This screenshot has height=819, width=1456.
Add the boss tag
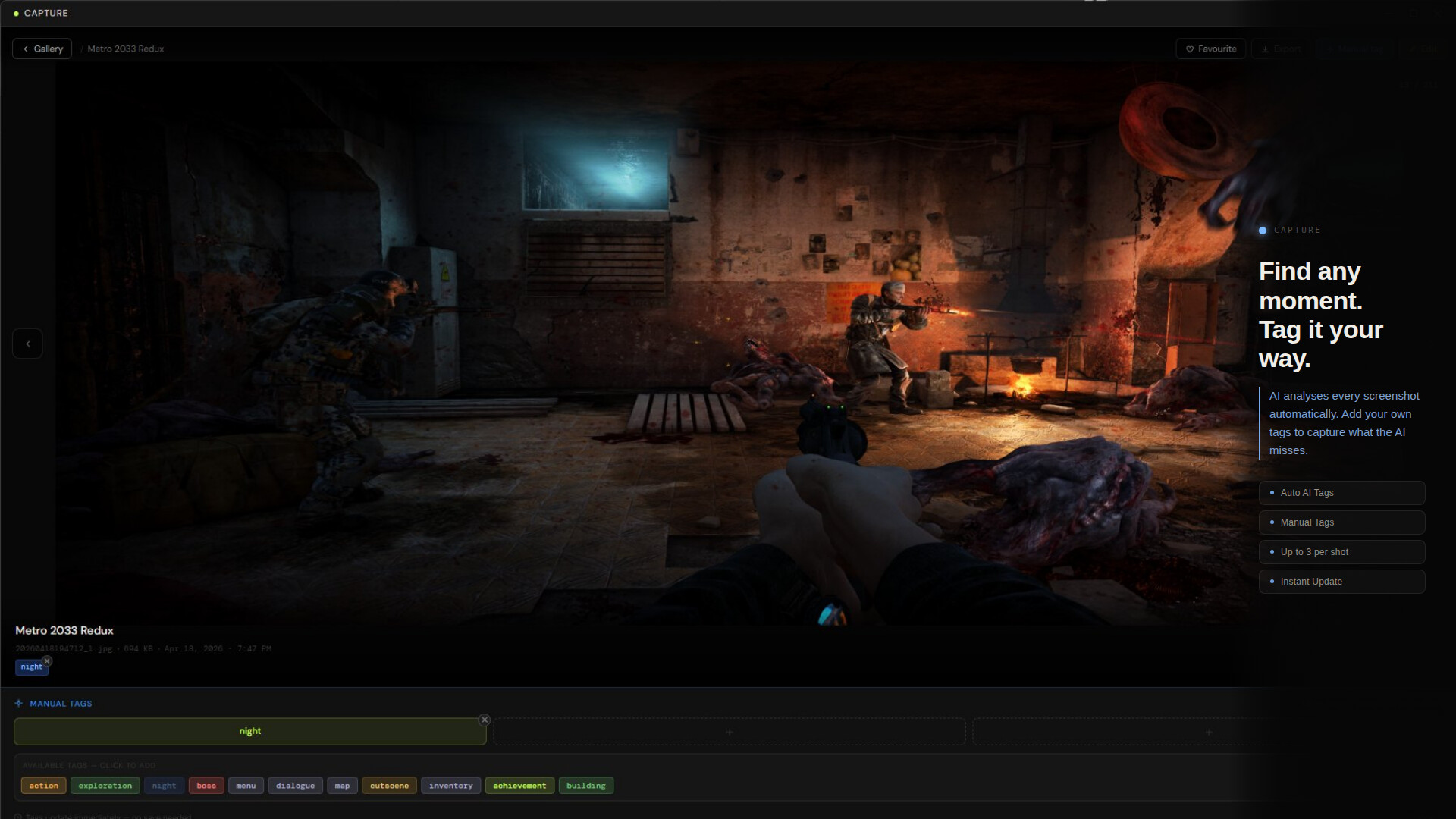206,786
